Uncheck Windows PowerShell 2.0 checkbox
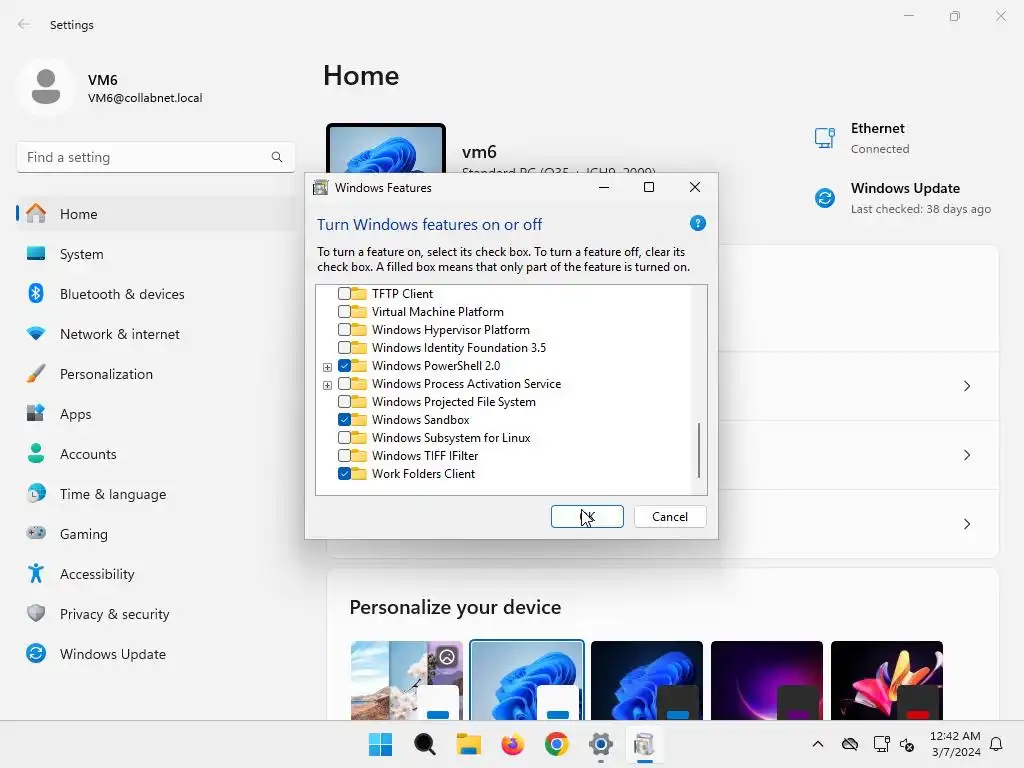Viewport: 1024px width, 768px height. coord(344,366)
